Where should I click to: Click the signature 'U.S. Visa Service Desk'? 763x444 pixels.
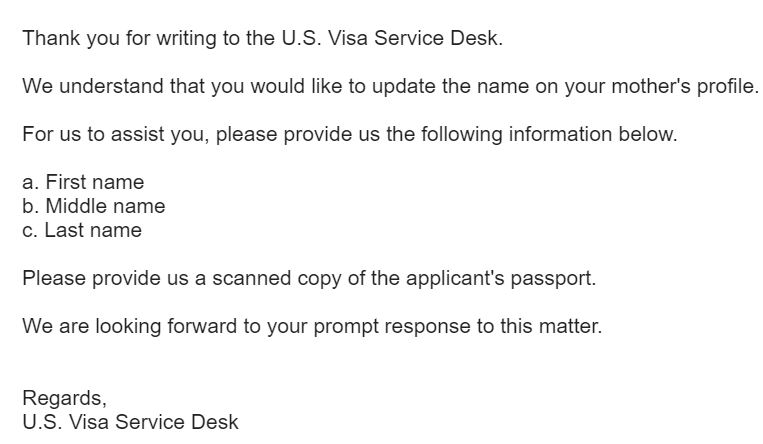130,422
